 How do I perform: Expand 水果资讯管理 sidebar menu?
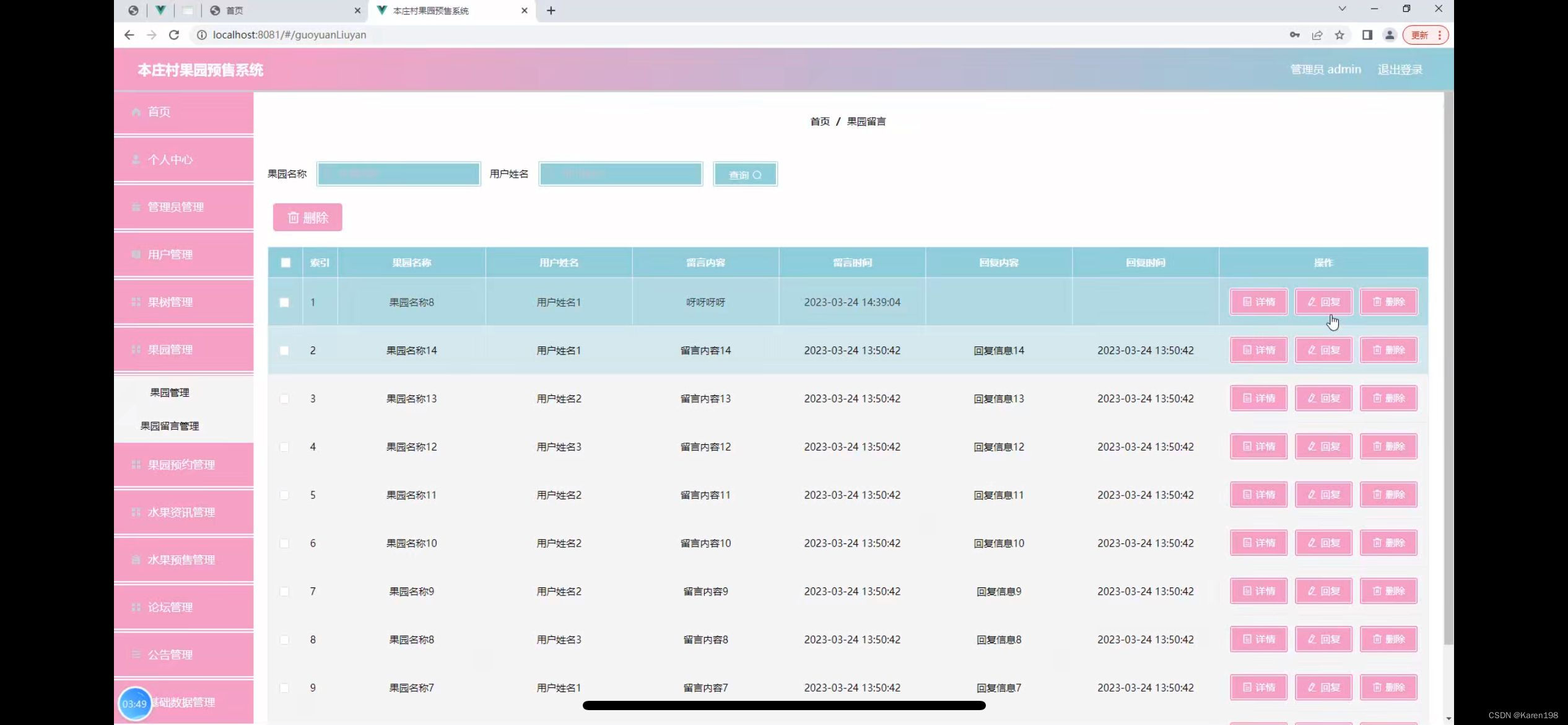pyautogui.click(x=183, y=512)
